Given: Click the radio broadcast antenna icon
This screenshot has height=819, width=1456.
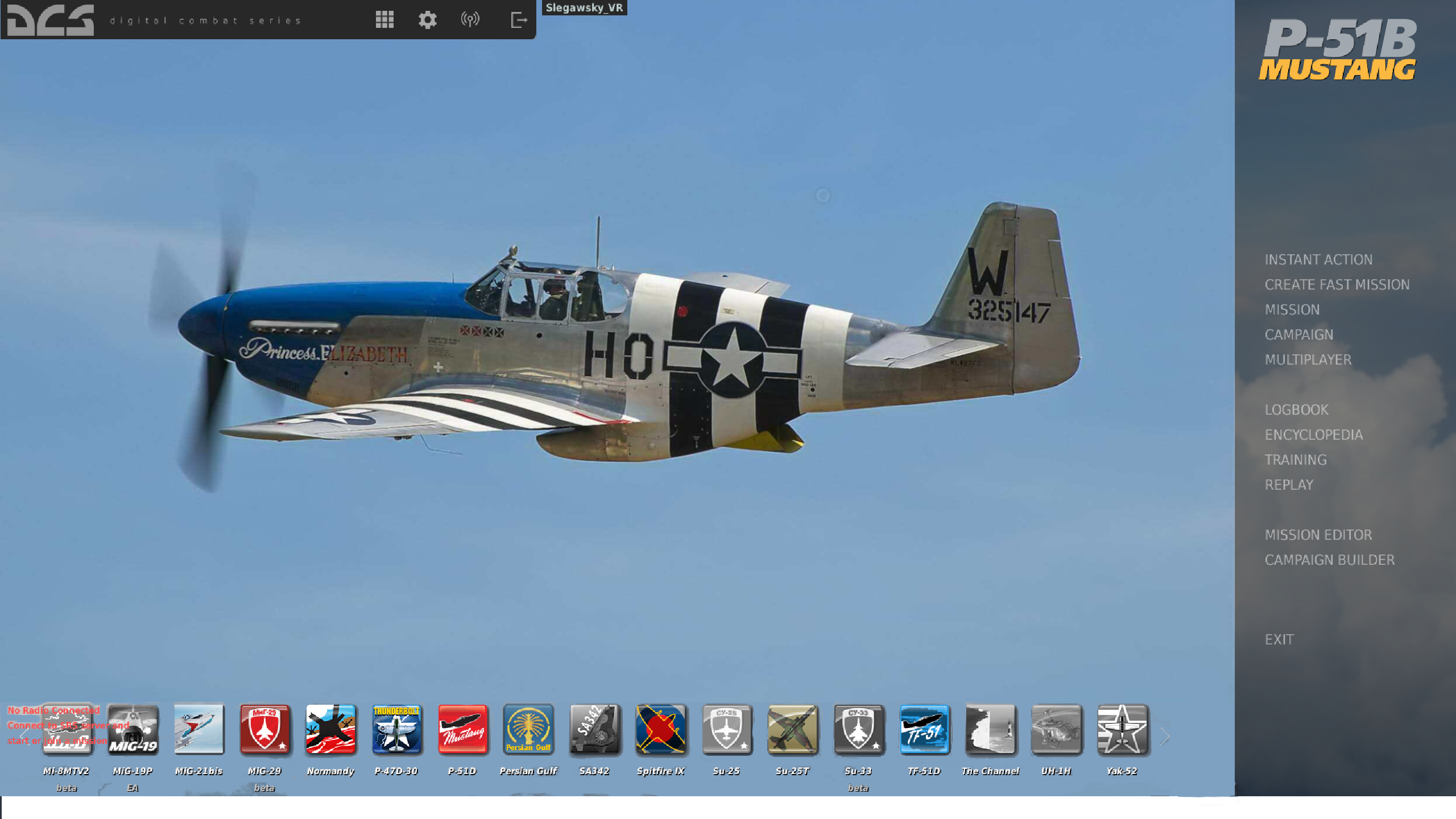Looking at the screenshot, I should tap(470, 20).
